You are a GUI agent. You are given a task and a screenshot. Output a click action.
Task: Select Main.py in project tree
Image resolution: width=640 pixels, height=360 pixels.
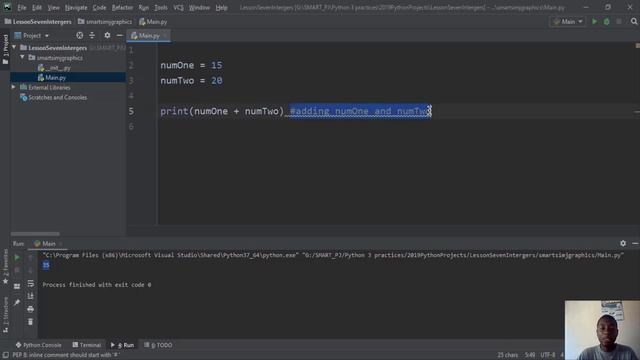coord(52,78)
